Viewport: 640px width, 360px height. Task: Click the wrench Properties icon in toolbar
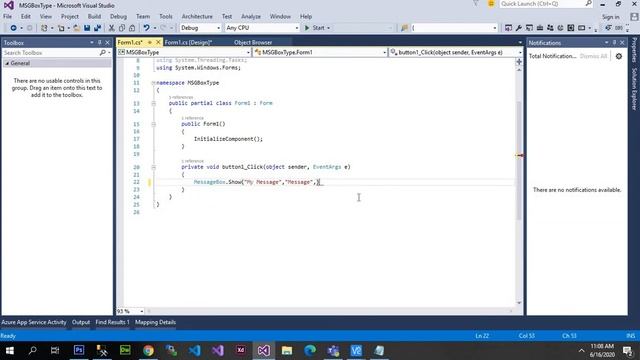(518, 28)
